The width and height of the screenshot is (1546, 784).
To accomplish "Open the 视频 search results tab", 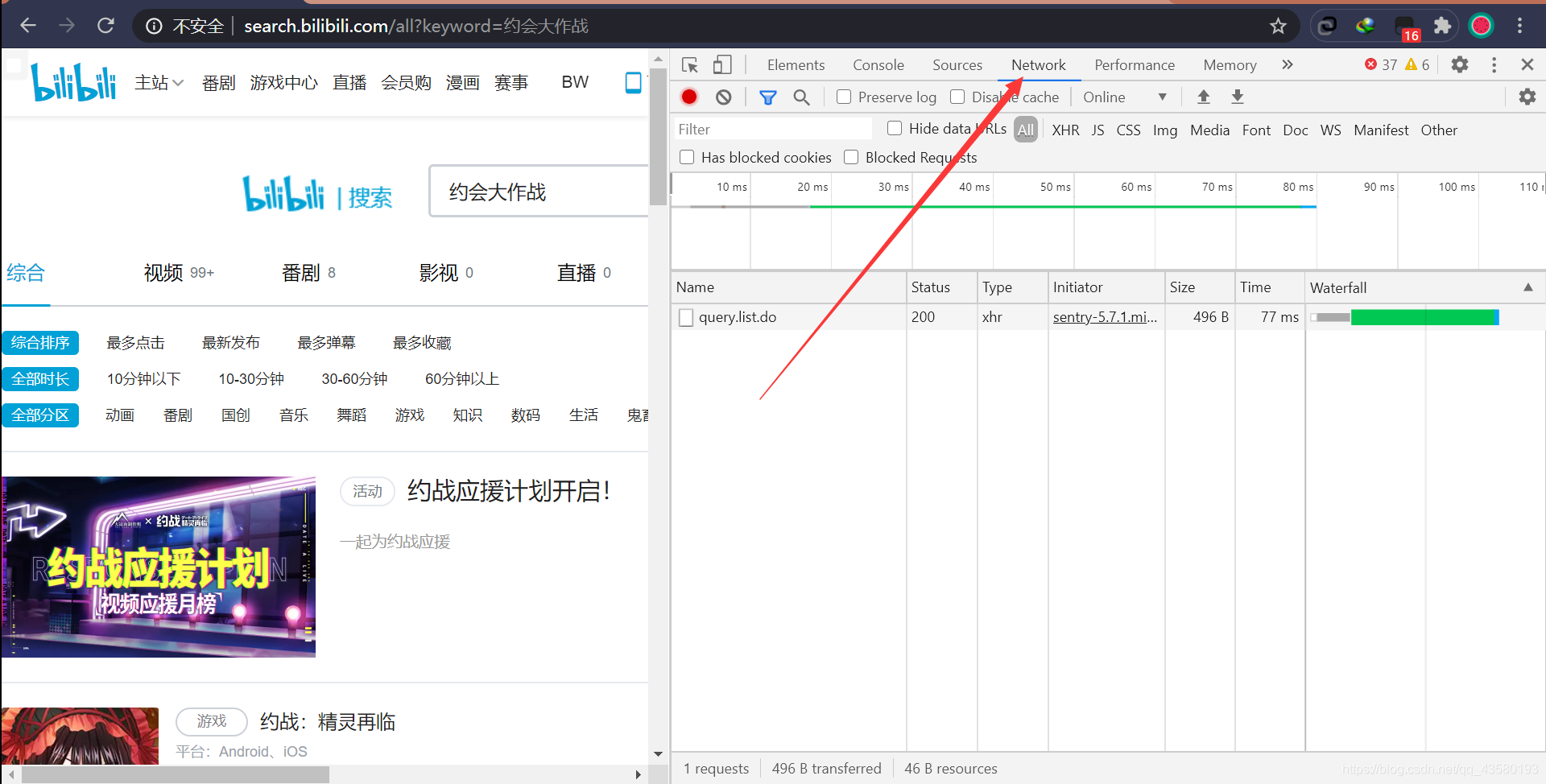I will click(x=179, y=273).
